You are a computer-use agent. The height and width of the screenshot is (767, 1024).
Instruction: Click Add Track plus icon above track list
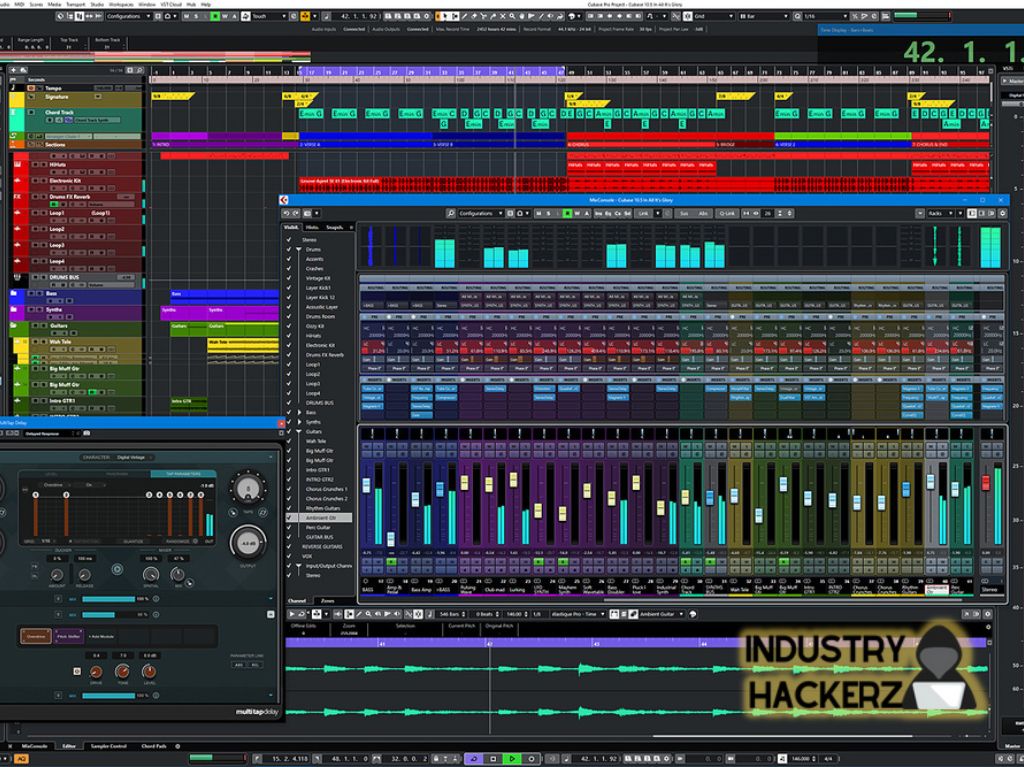14,70
